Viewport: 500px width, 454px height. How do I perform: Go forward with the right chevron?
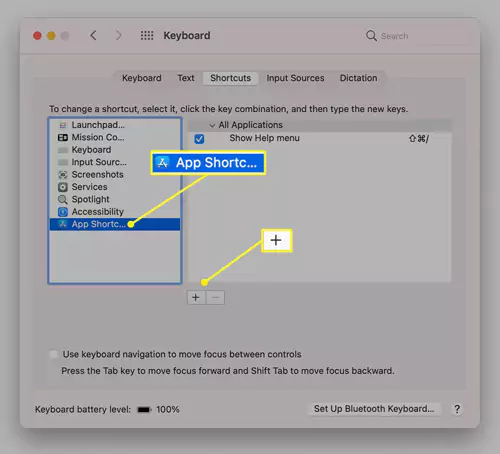click(118, 35)
